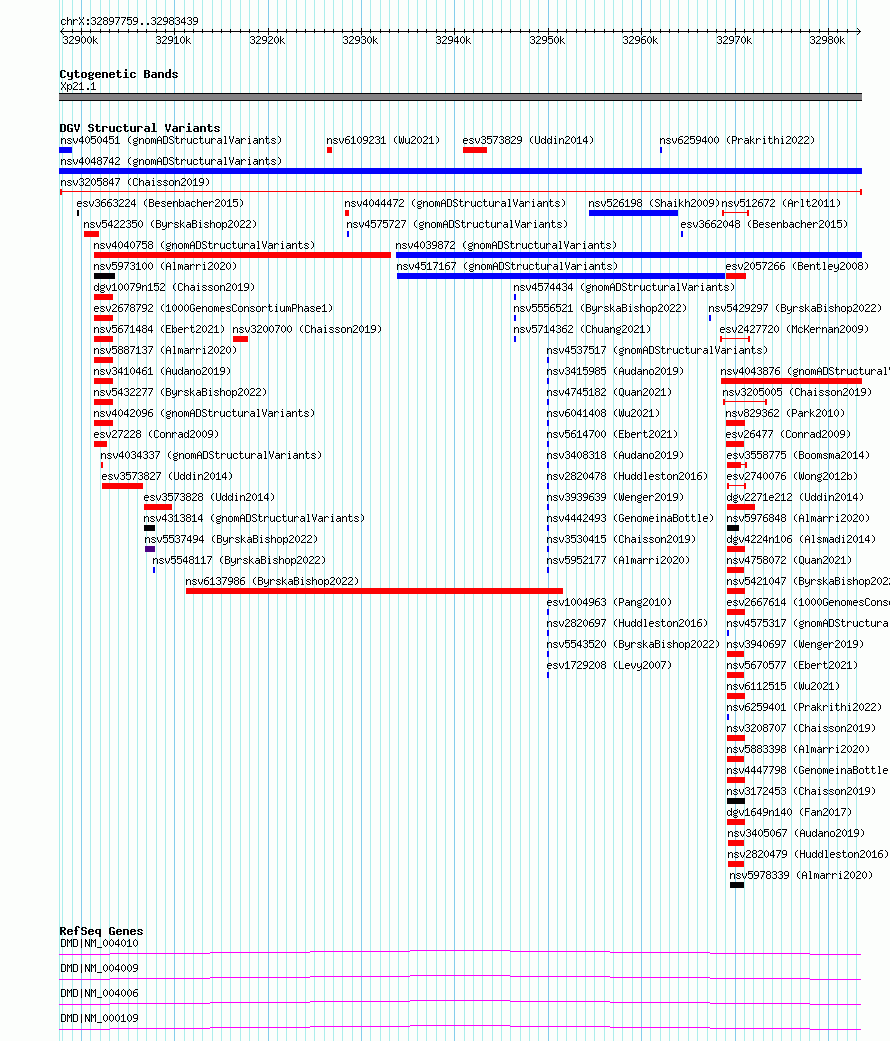Click esv3662048 (Besenbacher2015) label
This screenshot has height=1041, width=890.
[x=764, y=224]
